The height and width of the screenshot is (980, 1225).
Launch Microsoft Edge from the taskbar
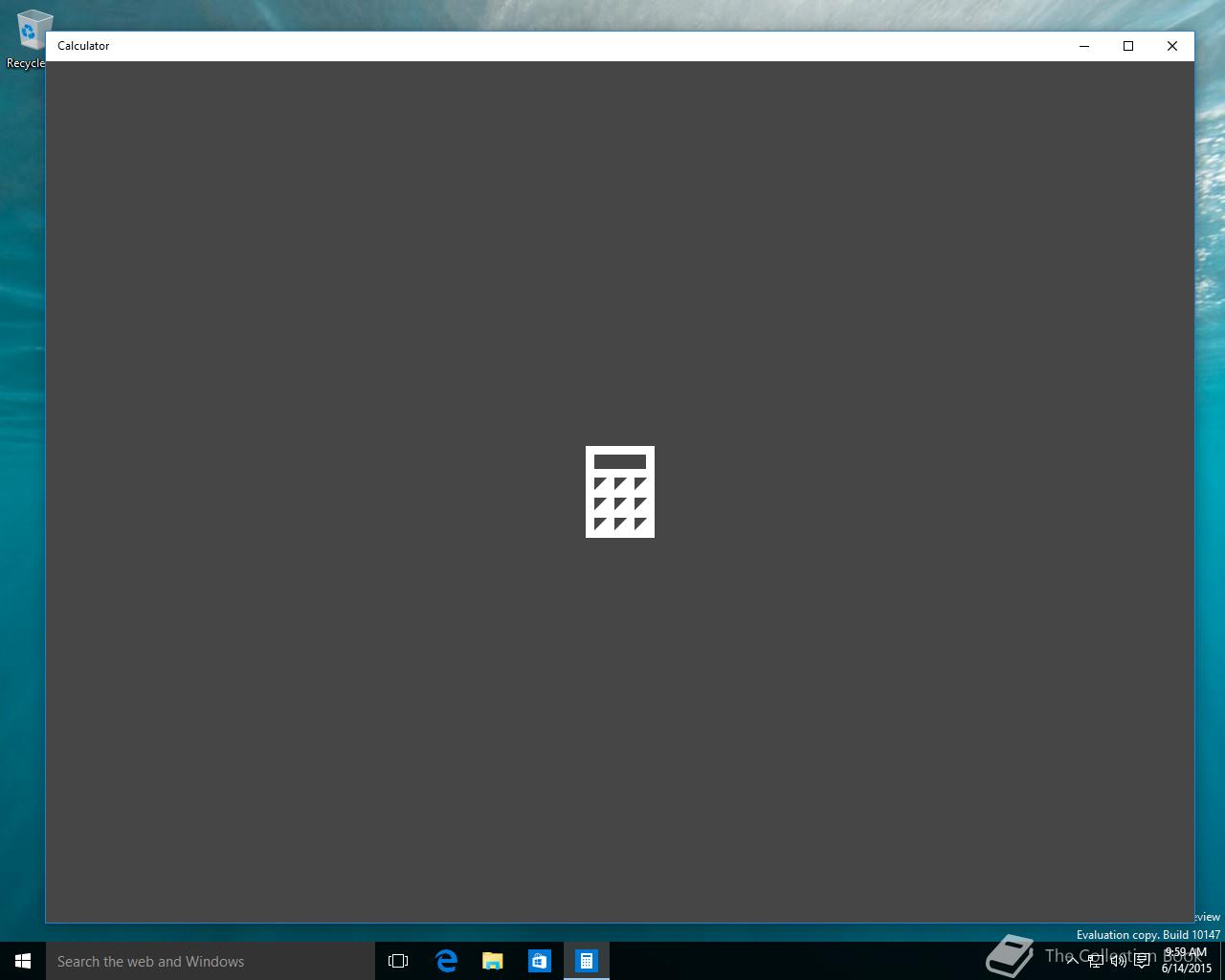pyautogui.click(x=446, y=961)
